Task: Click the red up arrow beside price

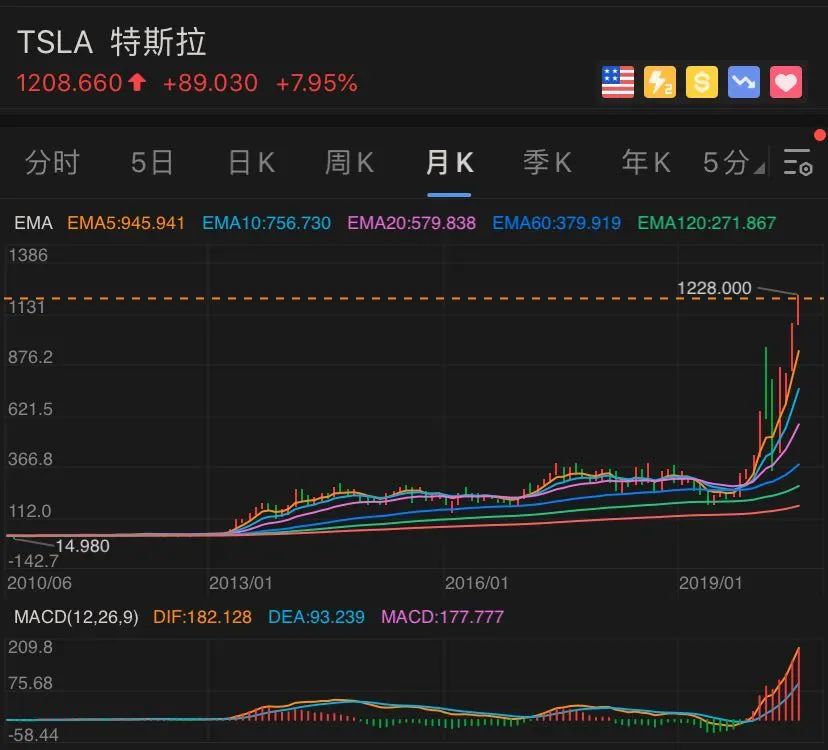Action: [136, 83]
